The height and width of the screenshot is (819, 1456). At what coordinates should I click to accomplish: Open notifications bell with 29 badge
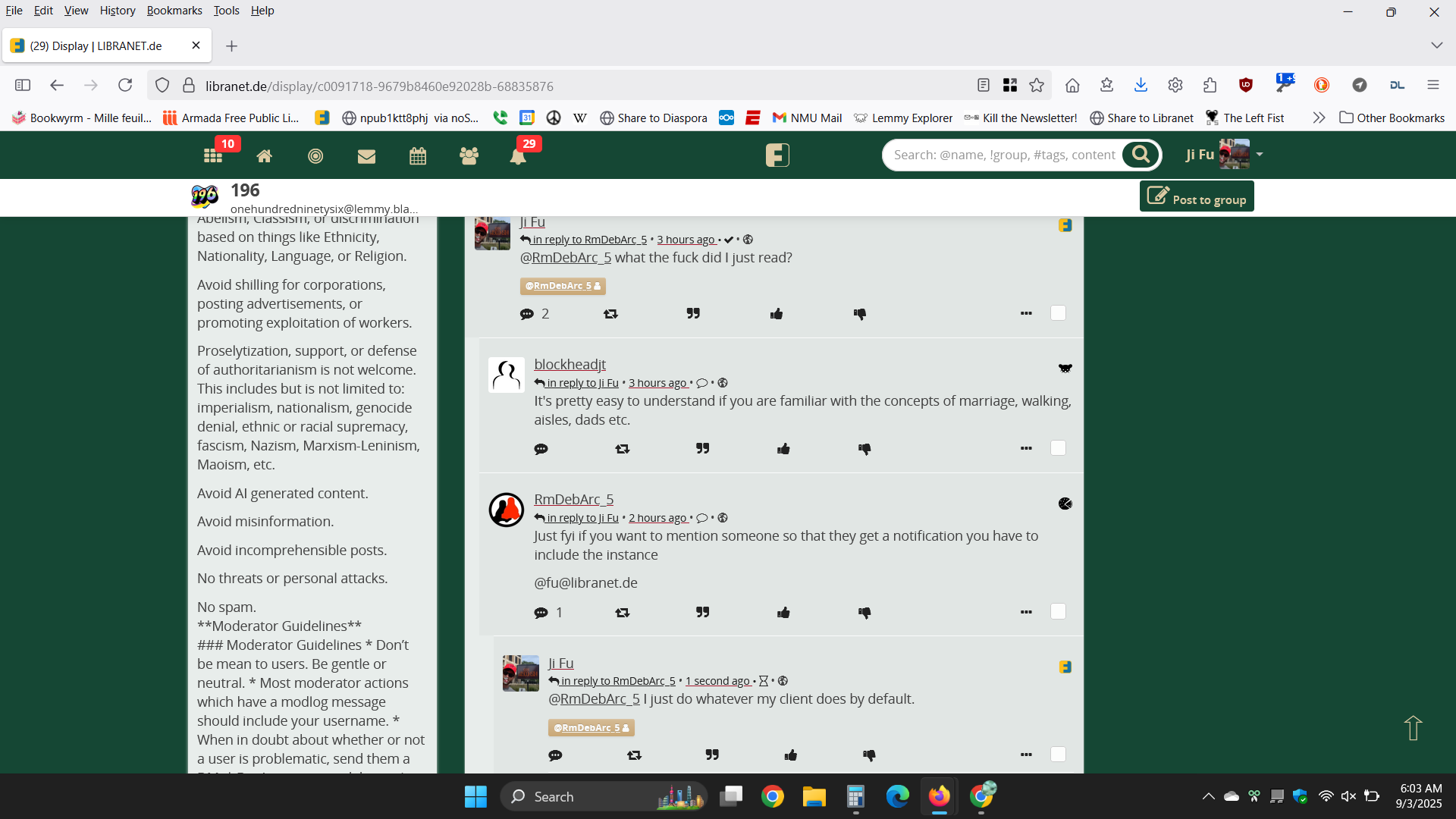(518, 155)
